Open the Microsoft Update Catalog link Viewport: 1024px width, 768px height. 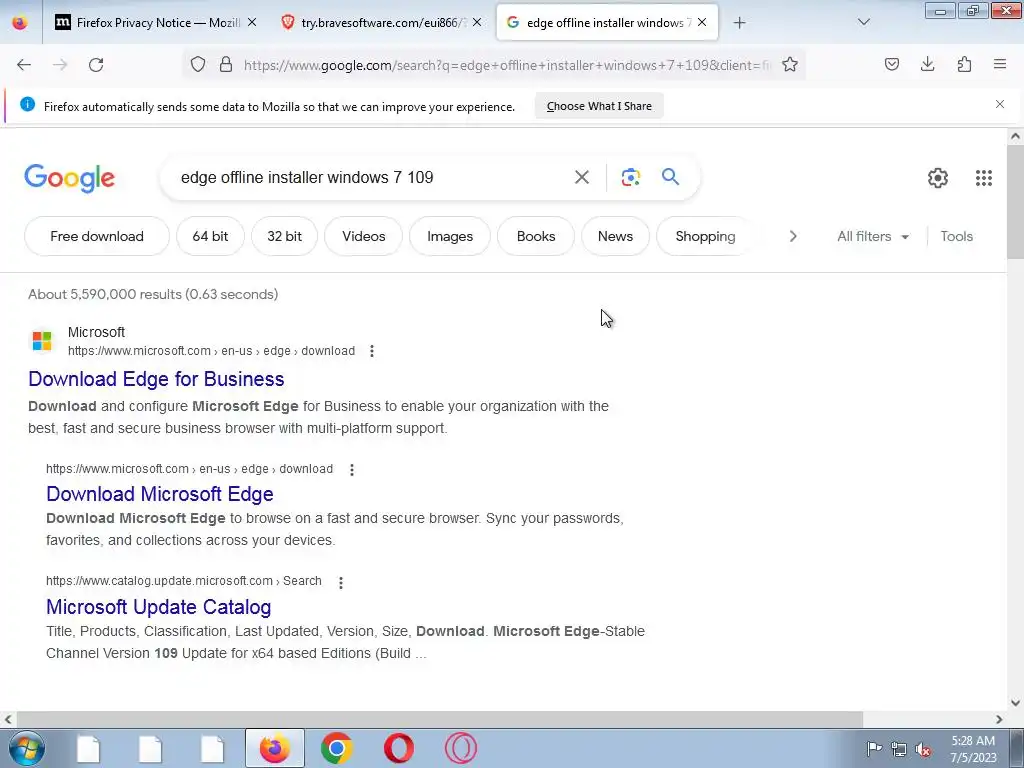pyautogui.click(x=158, y=607)
